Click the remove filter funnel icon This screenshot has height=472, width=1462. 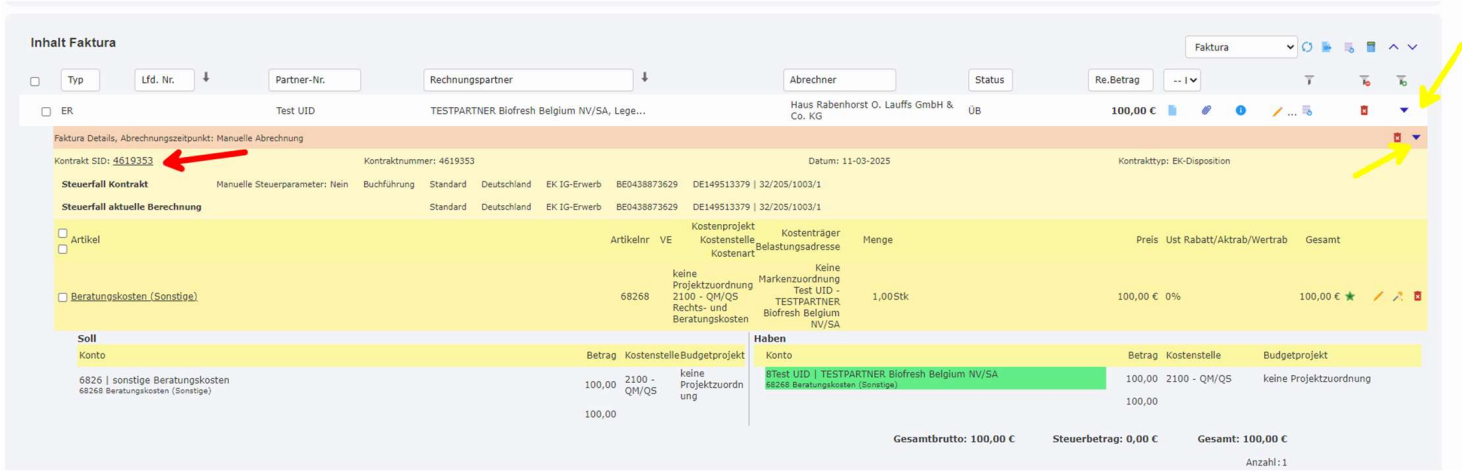[1364, 80]
